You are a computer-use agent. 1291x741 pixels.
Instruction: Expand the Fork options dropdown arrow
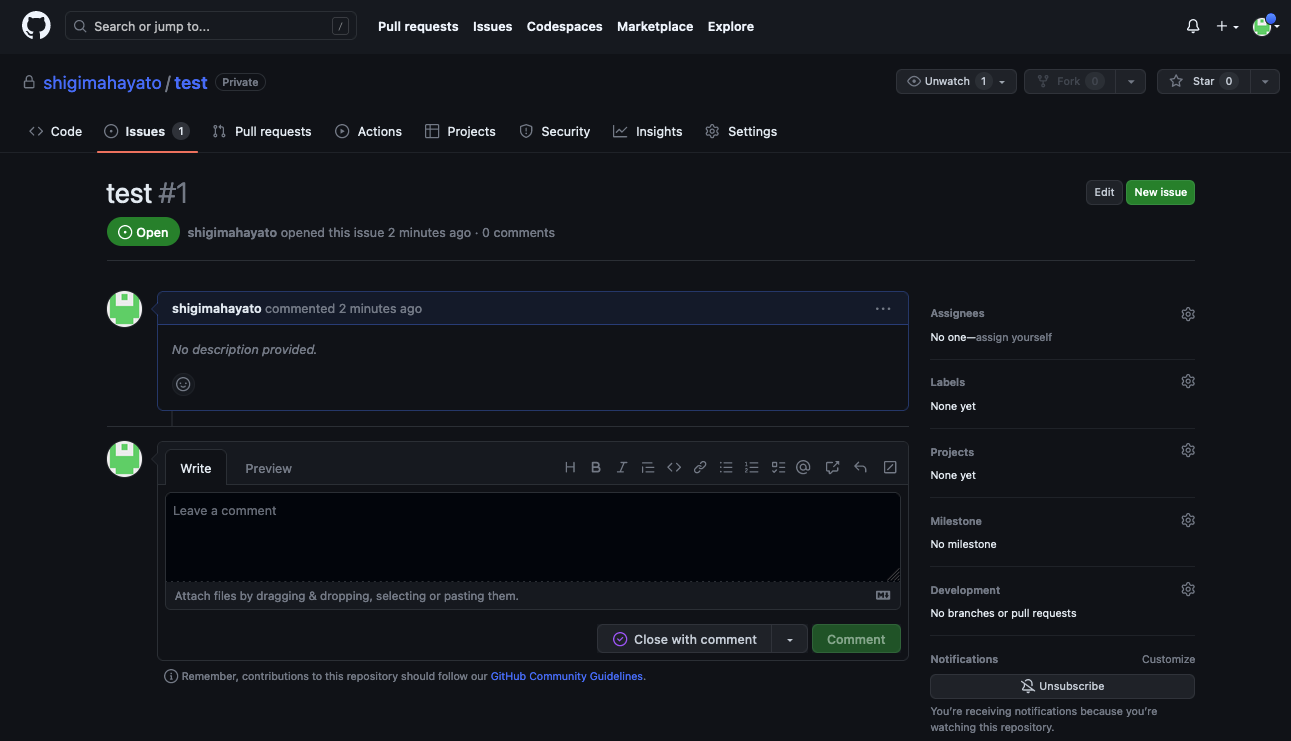tap(1130, 82)
